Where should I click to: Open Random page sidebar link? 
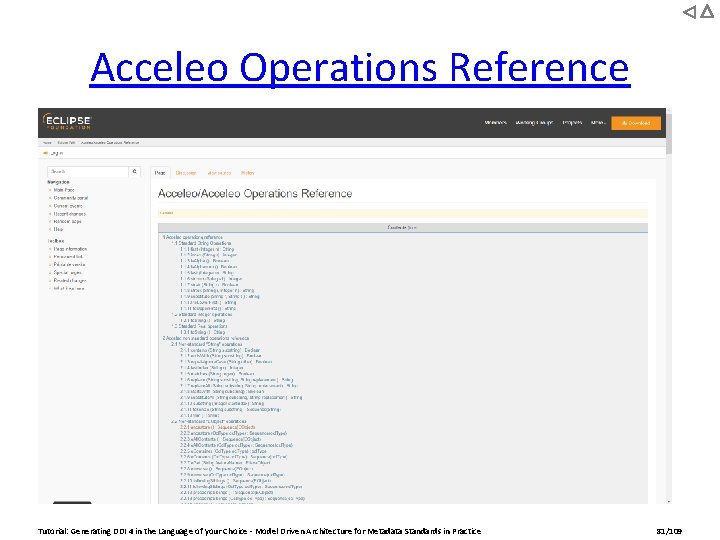(68, 221)
